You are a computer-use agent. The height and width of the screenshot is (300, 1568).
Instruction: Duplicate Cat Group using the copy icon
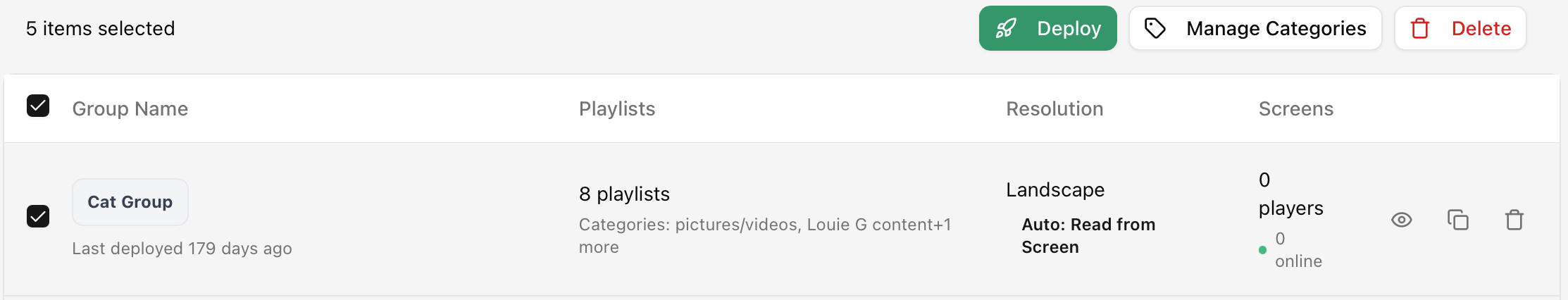[1458, 220]
